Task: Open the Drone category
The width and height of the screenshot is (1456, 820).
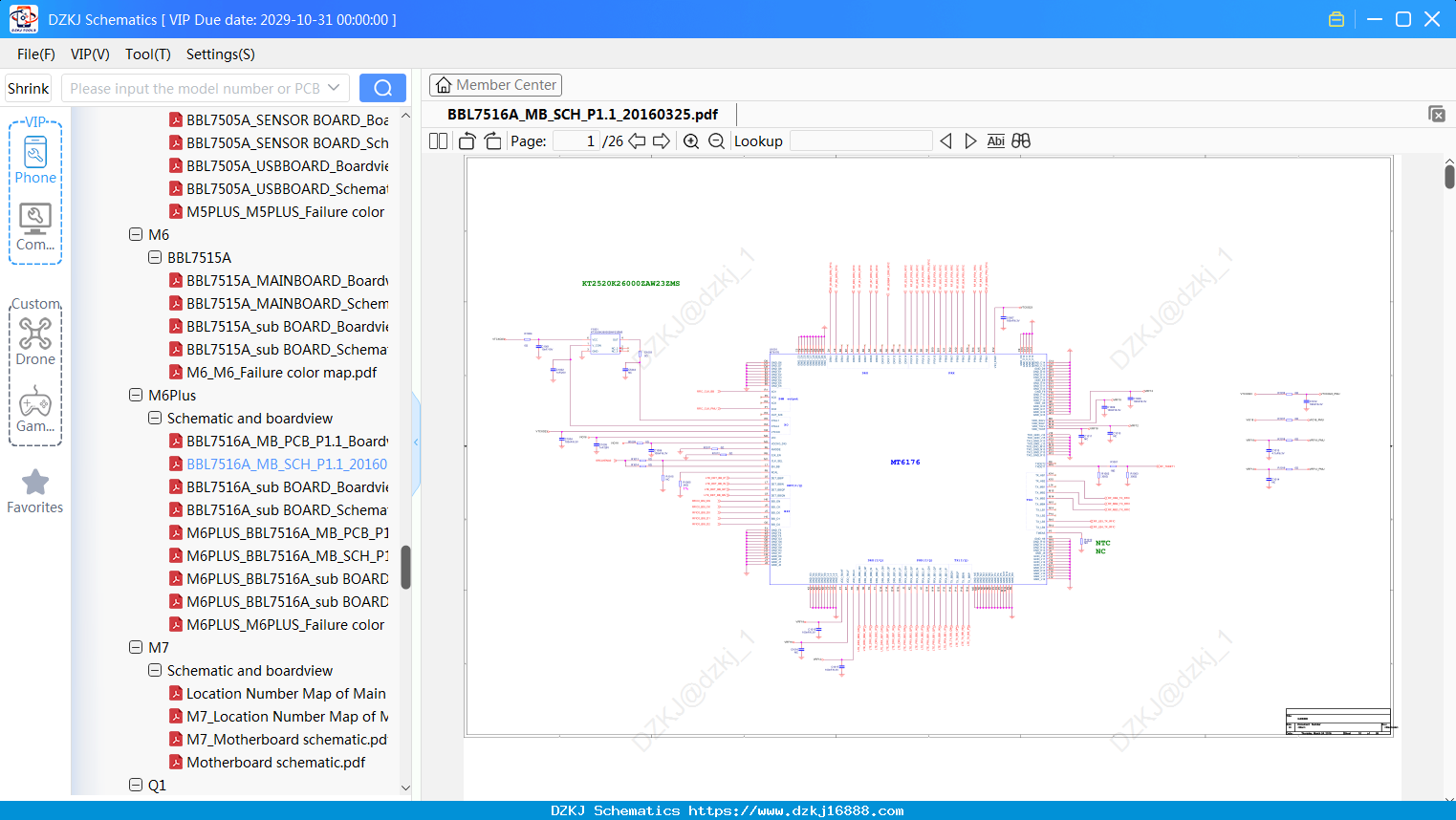Action: click(x=35, y=341)
